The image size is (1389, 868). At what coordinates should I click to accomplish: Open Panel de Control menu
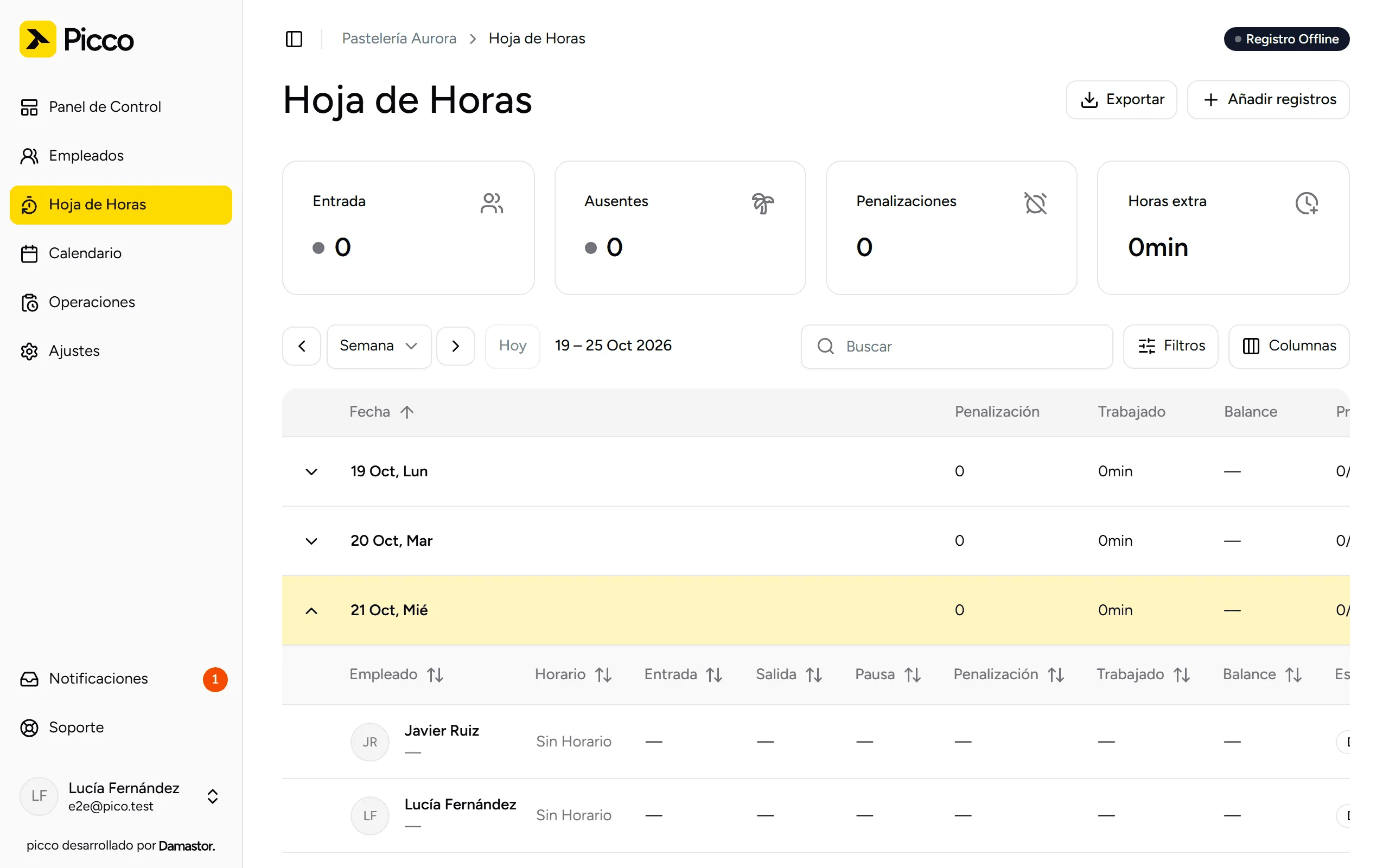[120, 107]
